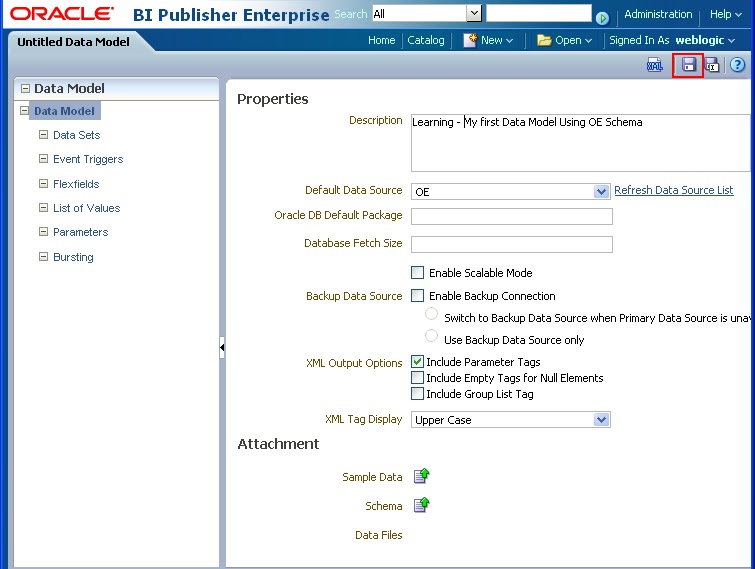Open the Open menu
The height and width of the screenshot is (569, 755).
pos(573,40)
